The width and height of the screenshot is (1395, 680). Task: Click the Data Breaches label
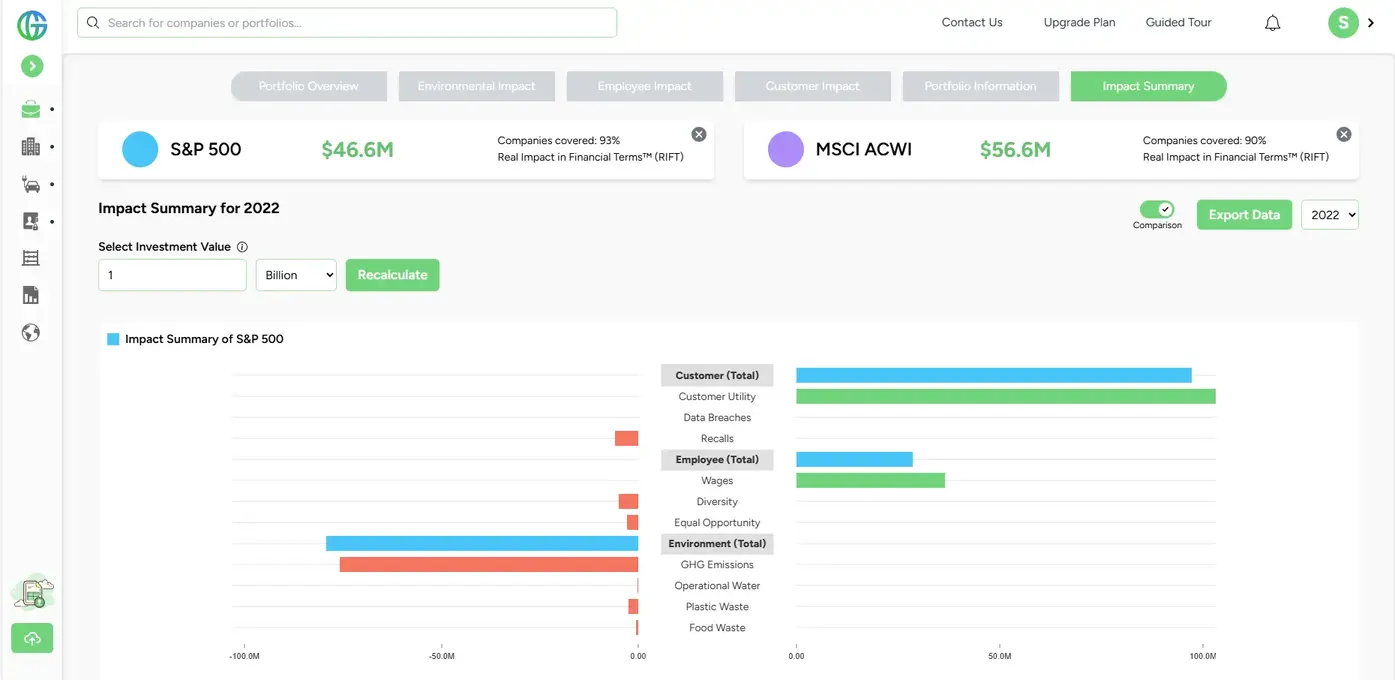pyautogui.click(x=717, y=418)
